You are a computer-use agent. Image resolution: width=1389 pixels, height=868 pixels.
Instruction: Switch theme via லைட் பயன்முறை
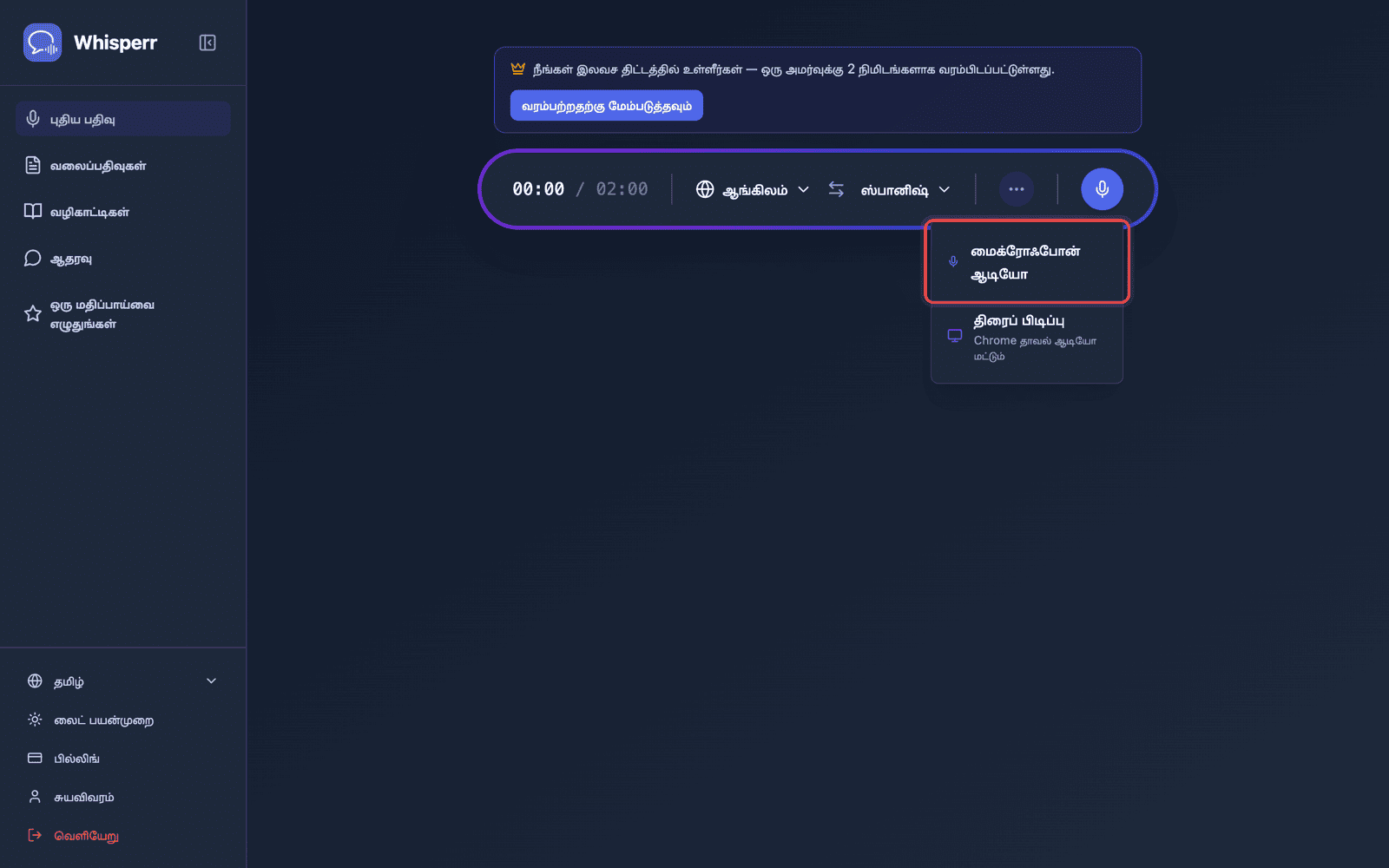[x=122, y=720]
